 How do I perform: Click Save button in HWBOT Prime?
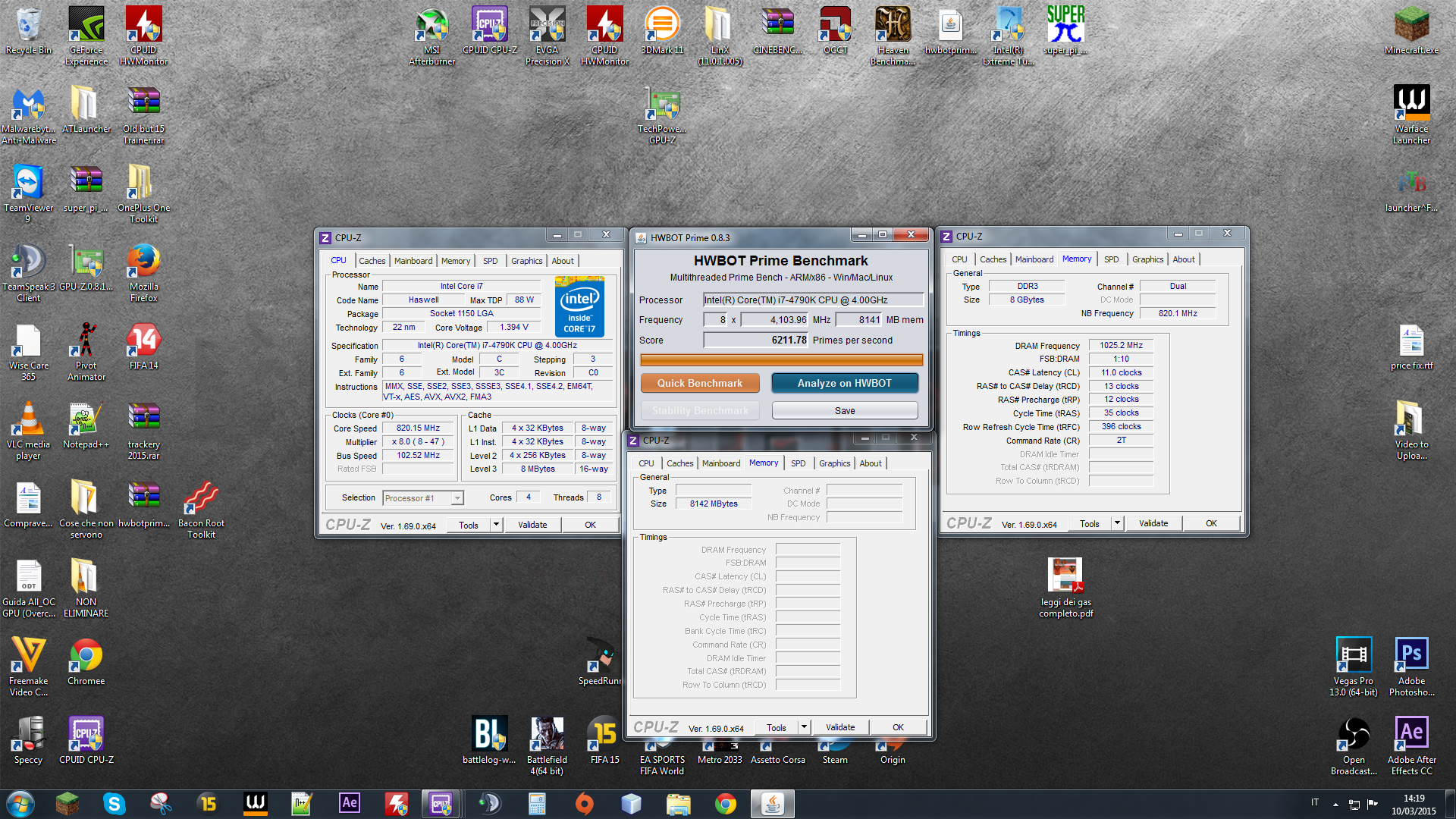(x=844, y=410)
